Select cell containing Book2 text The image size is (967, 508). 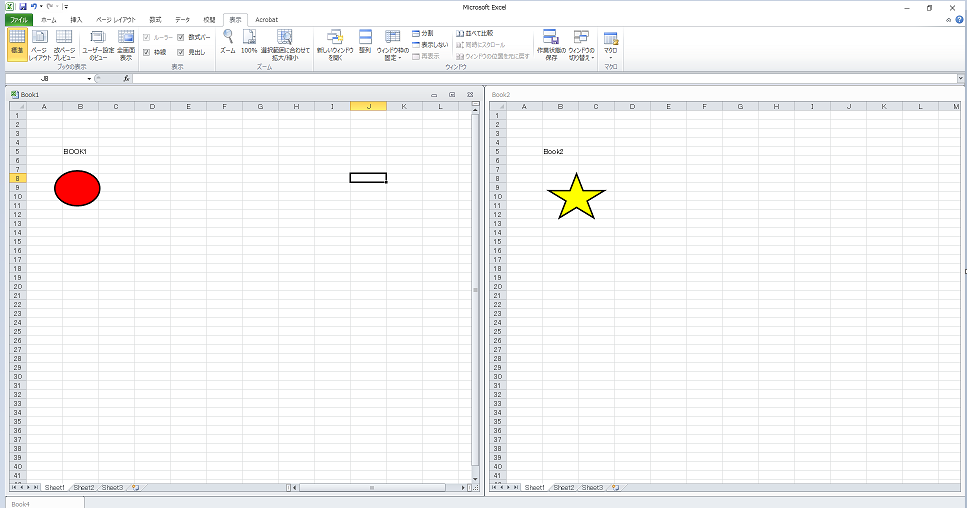click(560, 152)
